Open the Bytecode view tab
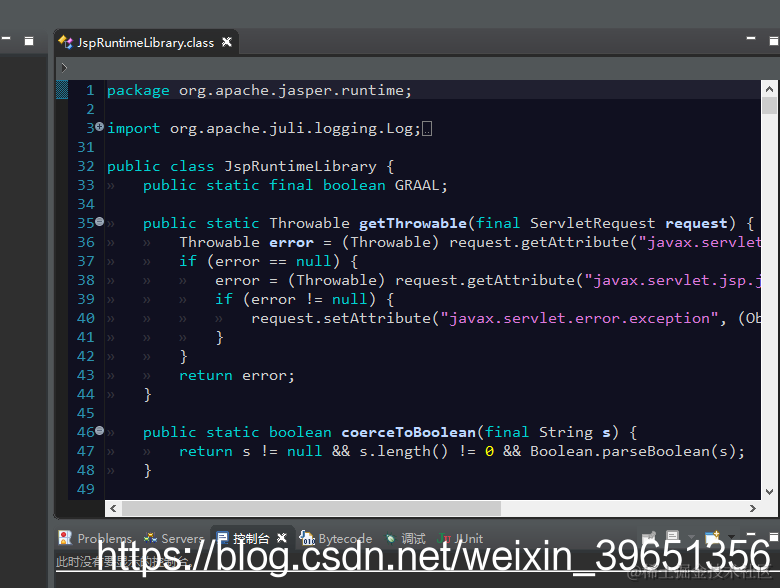780x588 pixels. [336, 538]
